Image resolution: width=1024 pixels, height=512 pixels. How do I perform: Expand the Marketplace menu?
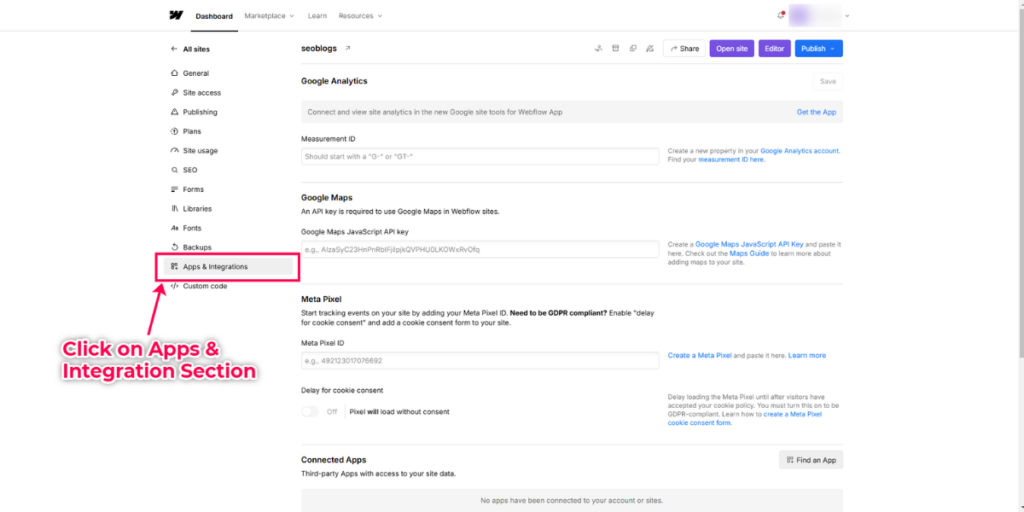tap(269, 16)
